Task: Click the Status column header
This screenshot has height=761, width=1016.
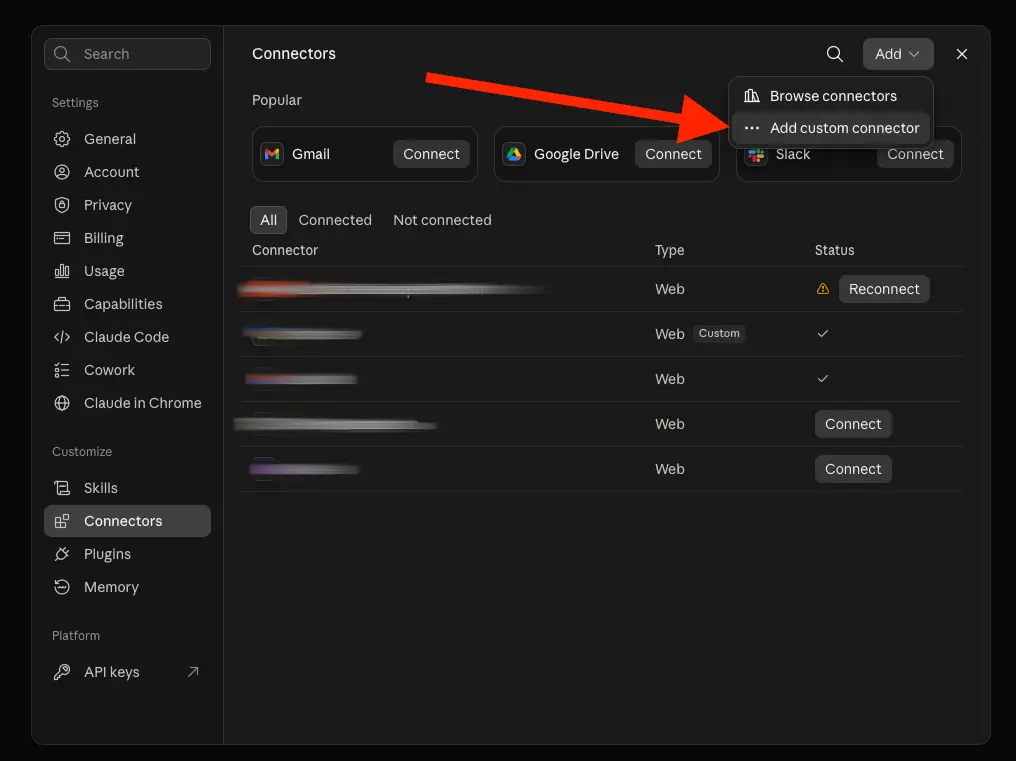Action: coord(834,250)
